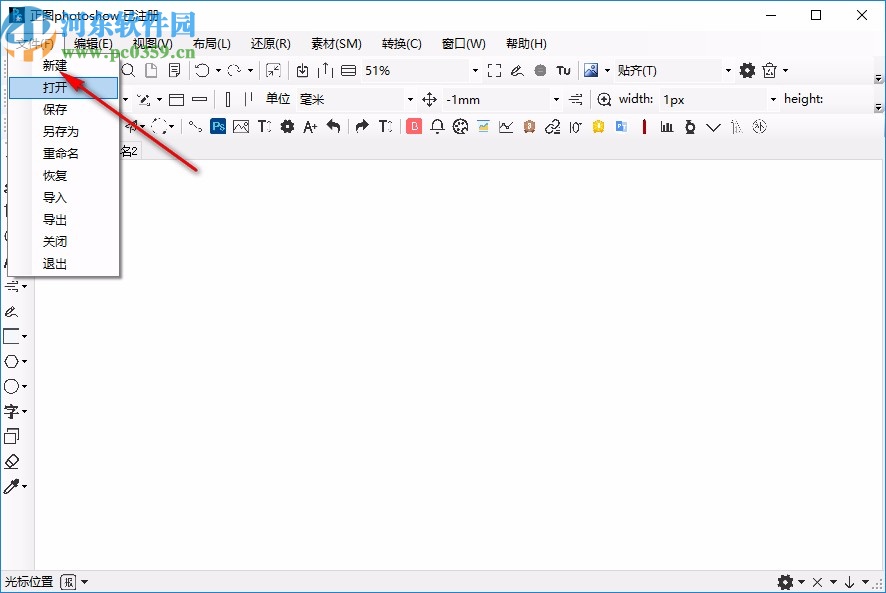This screenshot has height=593, width=886.
Task: Open the 贴齐(T) snap dropdown
Action: [x=728, y=71]
